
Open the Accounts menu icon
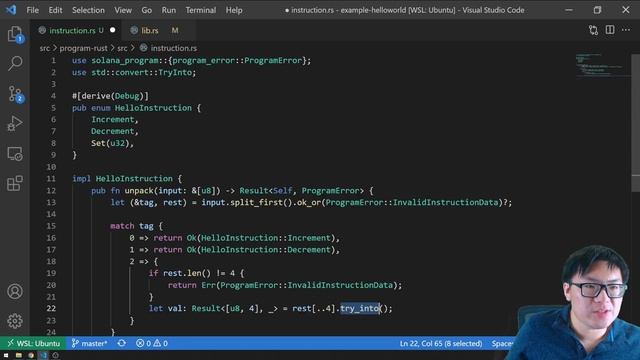click(x=15, y=291)
